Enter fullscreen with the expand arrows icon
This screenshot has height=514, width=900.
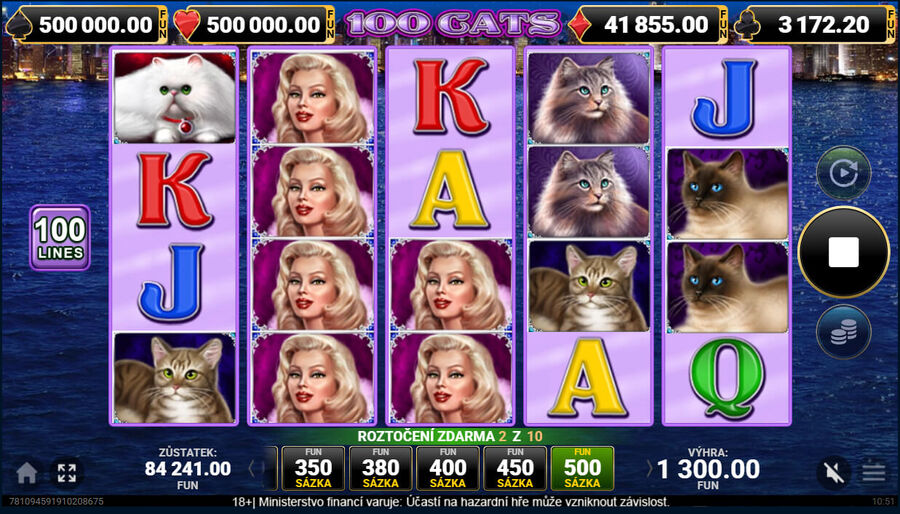[67, 473]
